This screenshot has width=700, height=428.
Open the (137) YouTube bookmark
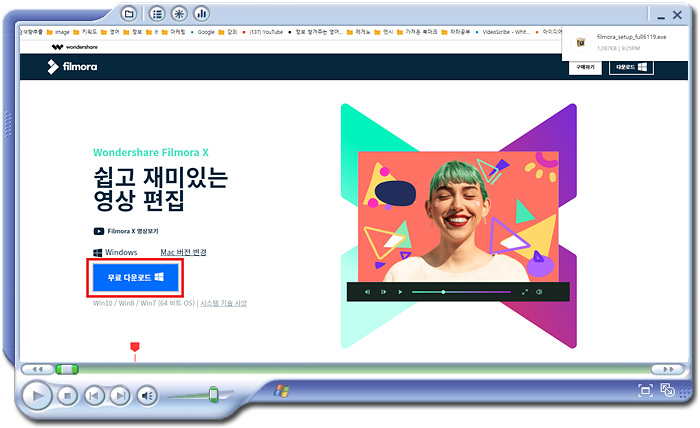point(262,32)
